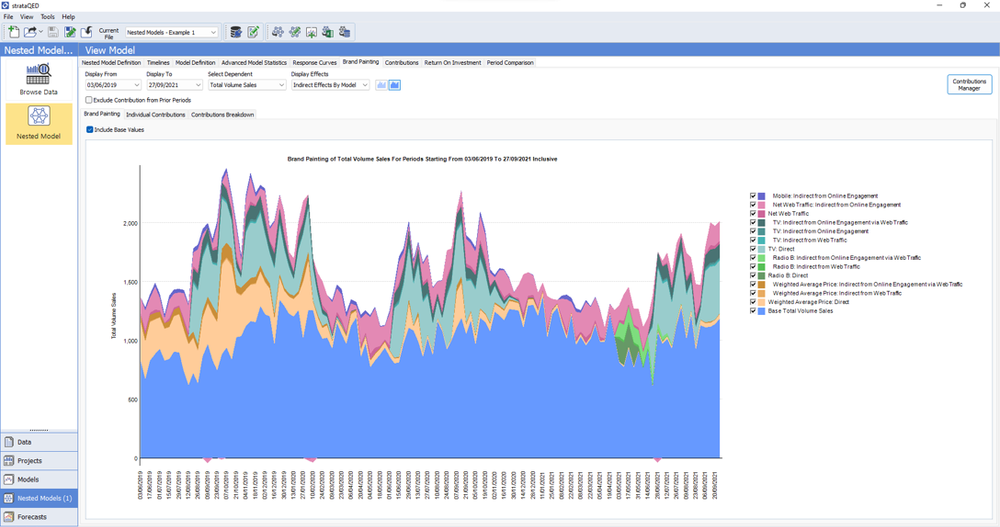Screen dimensions: 1000x527
Task: Open the File menu
Action: point(8,17)
